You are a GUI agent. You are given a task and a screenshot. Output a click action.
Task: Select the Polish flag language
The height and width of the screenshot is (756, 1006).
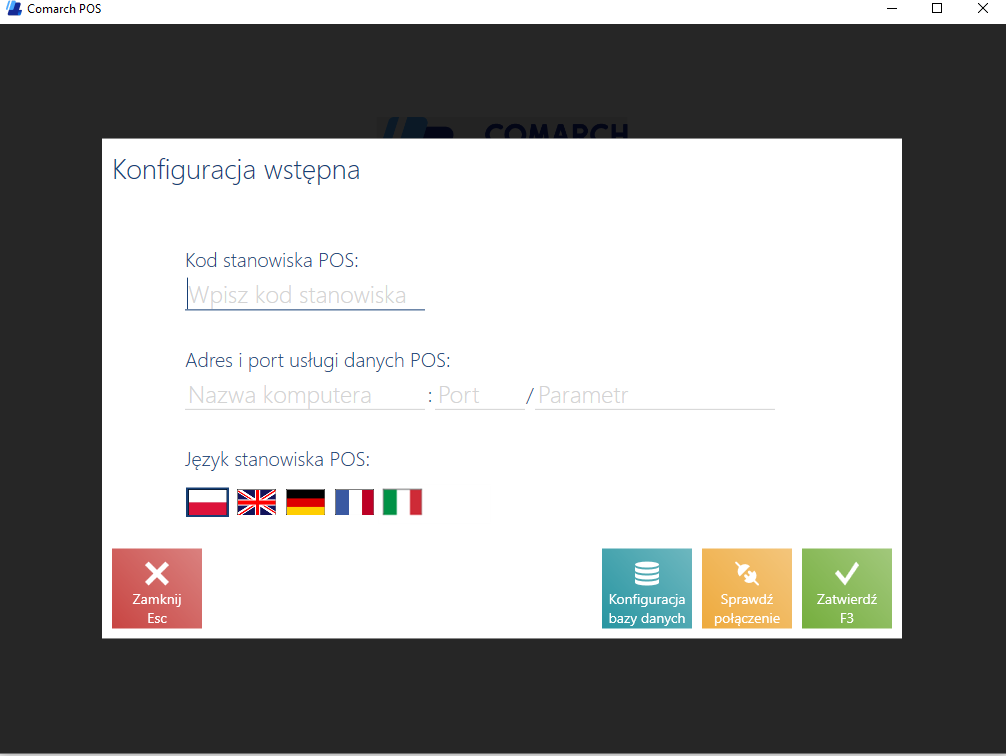207,502
